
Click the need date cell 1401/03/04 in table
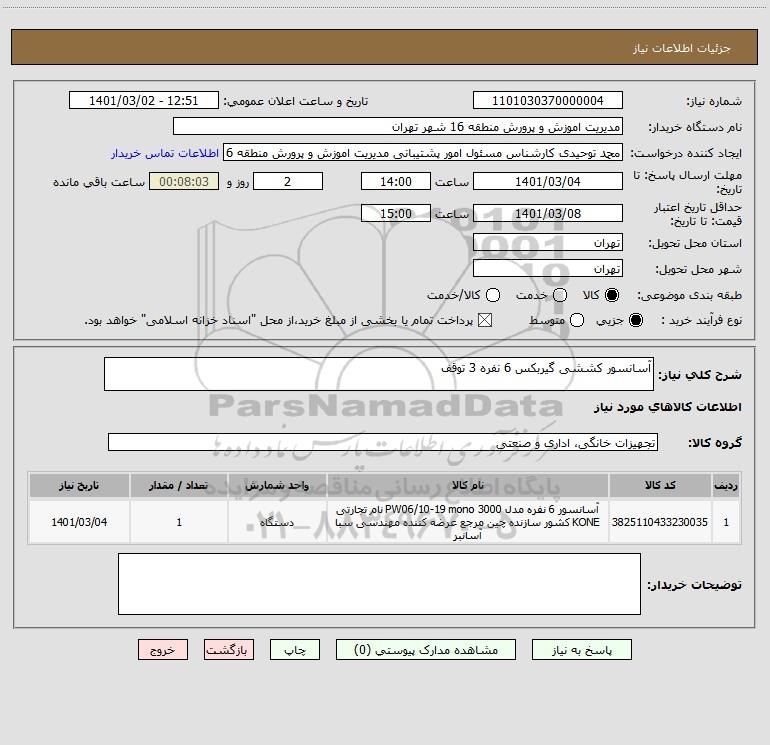[79, 522]
